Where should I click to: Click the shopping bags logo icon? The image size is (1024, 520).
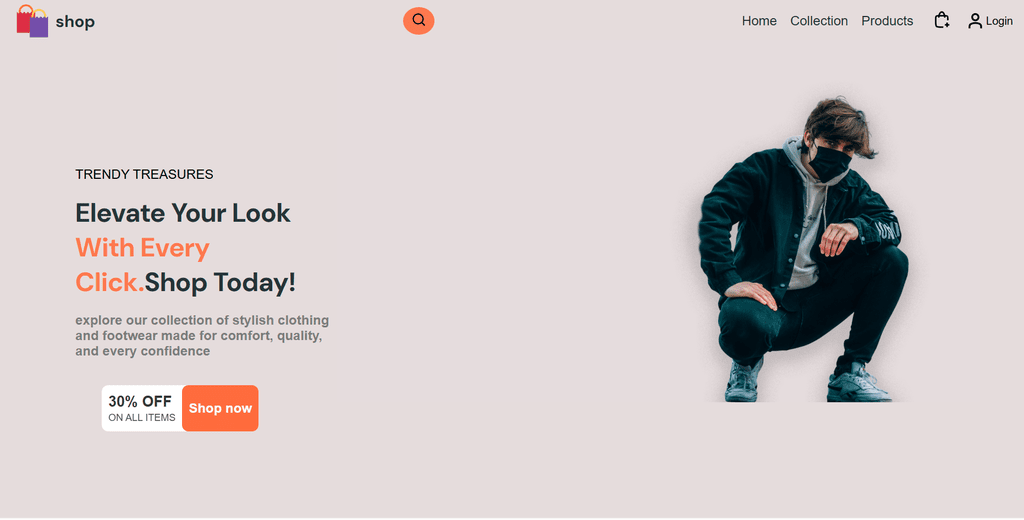(33, 21)
